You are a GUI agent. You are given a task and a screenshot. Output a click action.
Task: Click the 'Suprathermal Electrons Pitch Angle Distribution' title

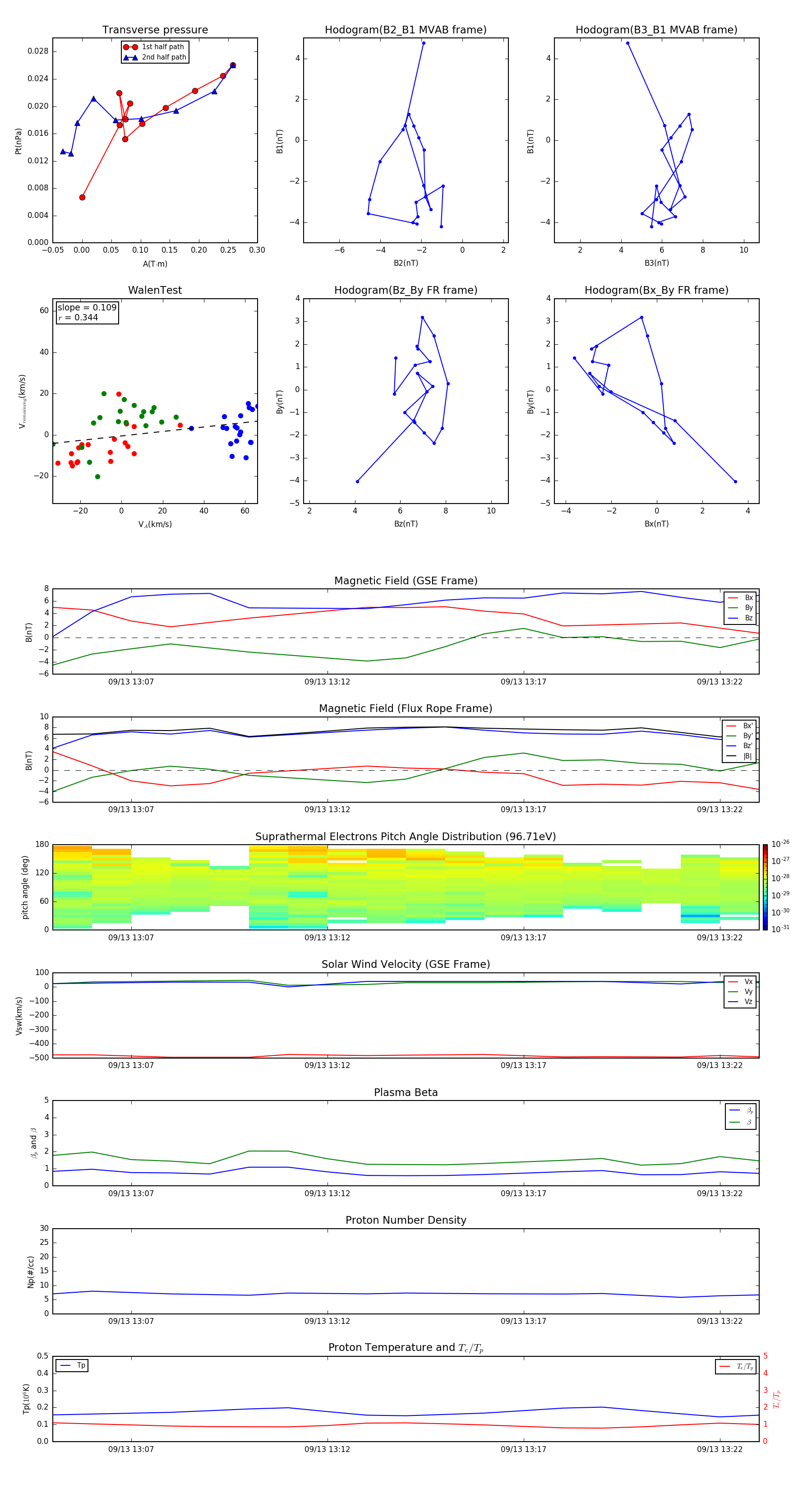point(406,837)
